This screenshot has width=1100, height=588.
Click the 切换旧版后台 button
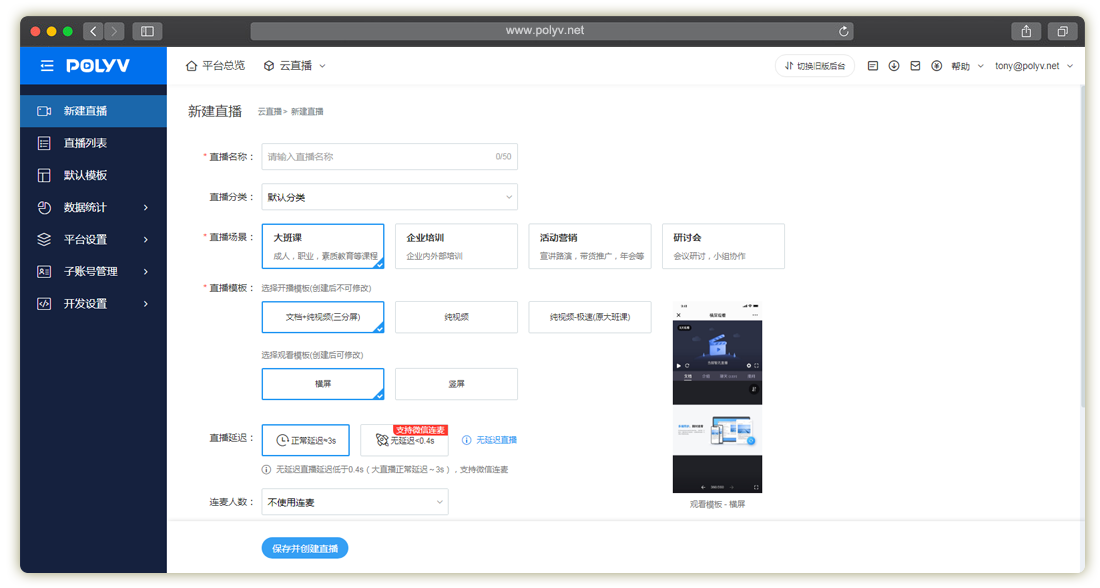pos(815,66)
